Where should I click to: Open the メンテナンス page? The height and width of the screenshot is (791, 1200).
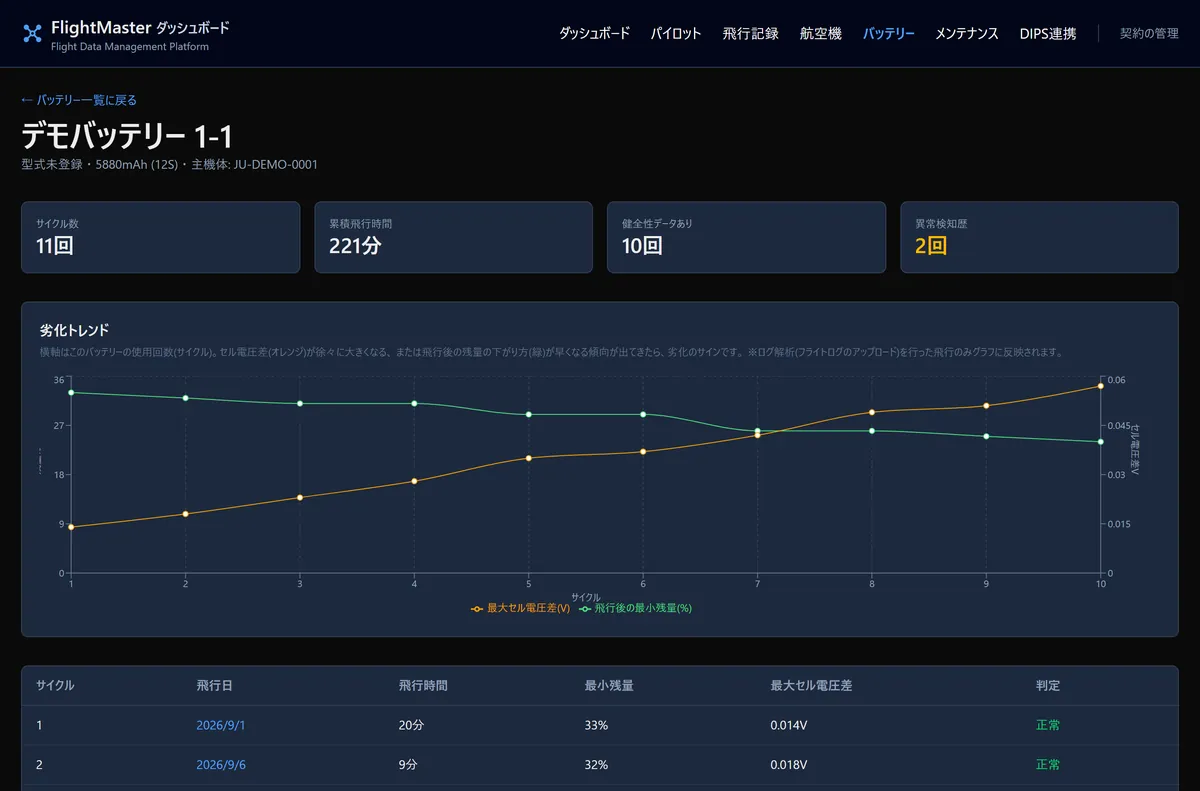pos(967,34)
